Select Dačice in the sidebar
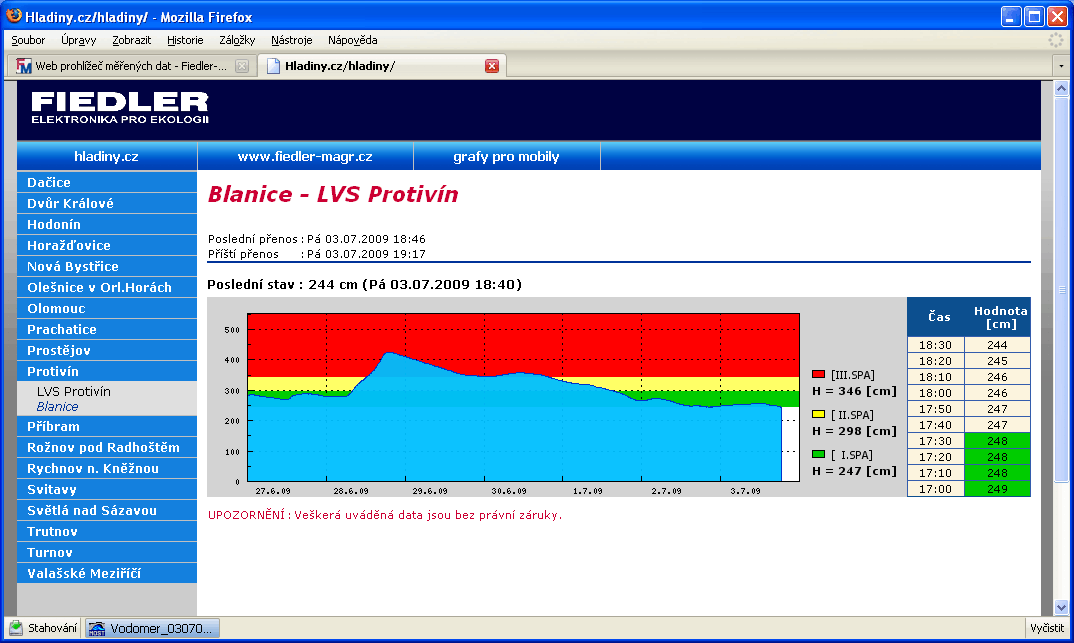Viewport: 1074px width, 643px height. tap(107, 182)
